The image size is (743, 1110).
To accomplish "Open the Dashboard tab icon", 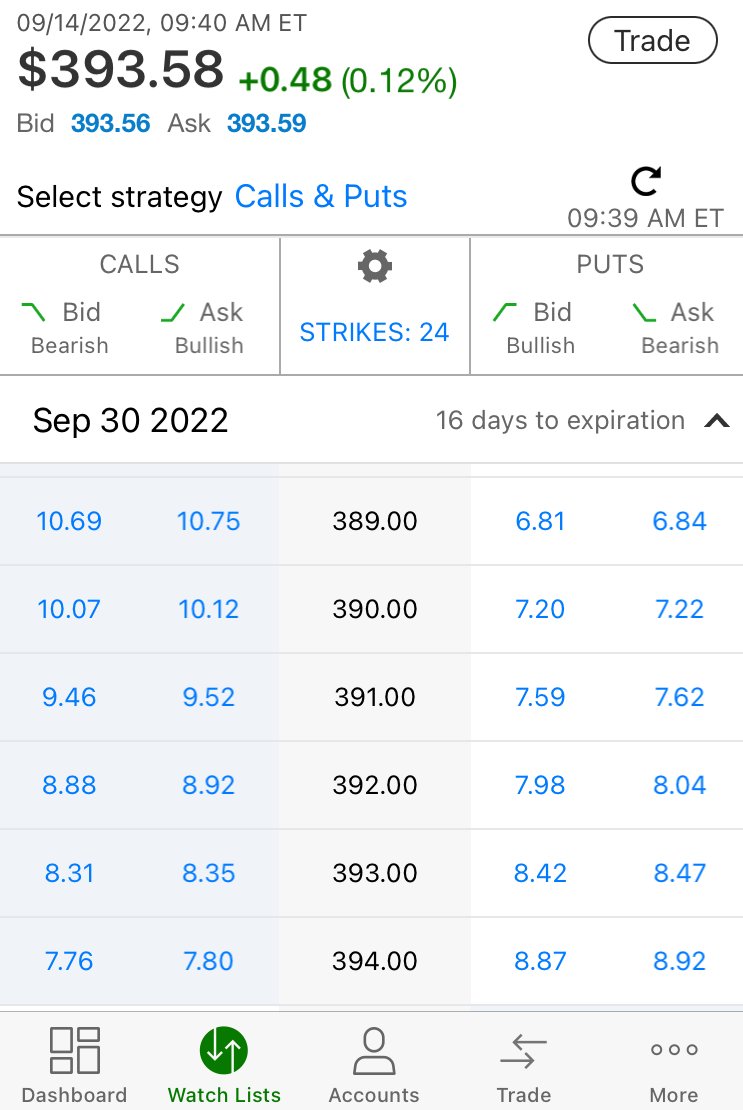I will tap(74, 1051).
